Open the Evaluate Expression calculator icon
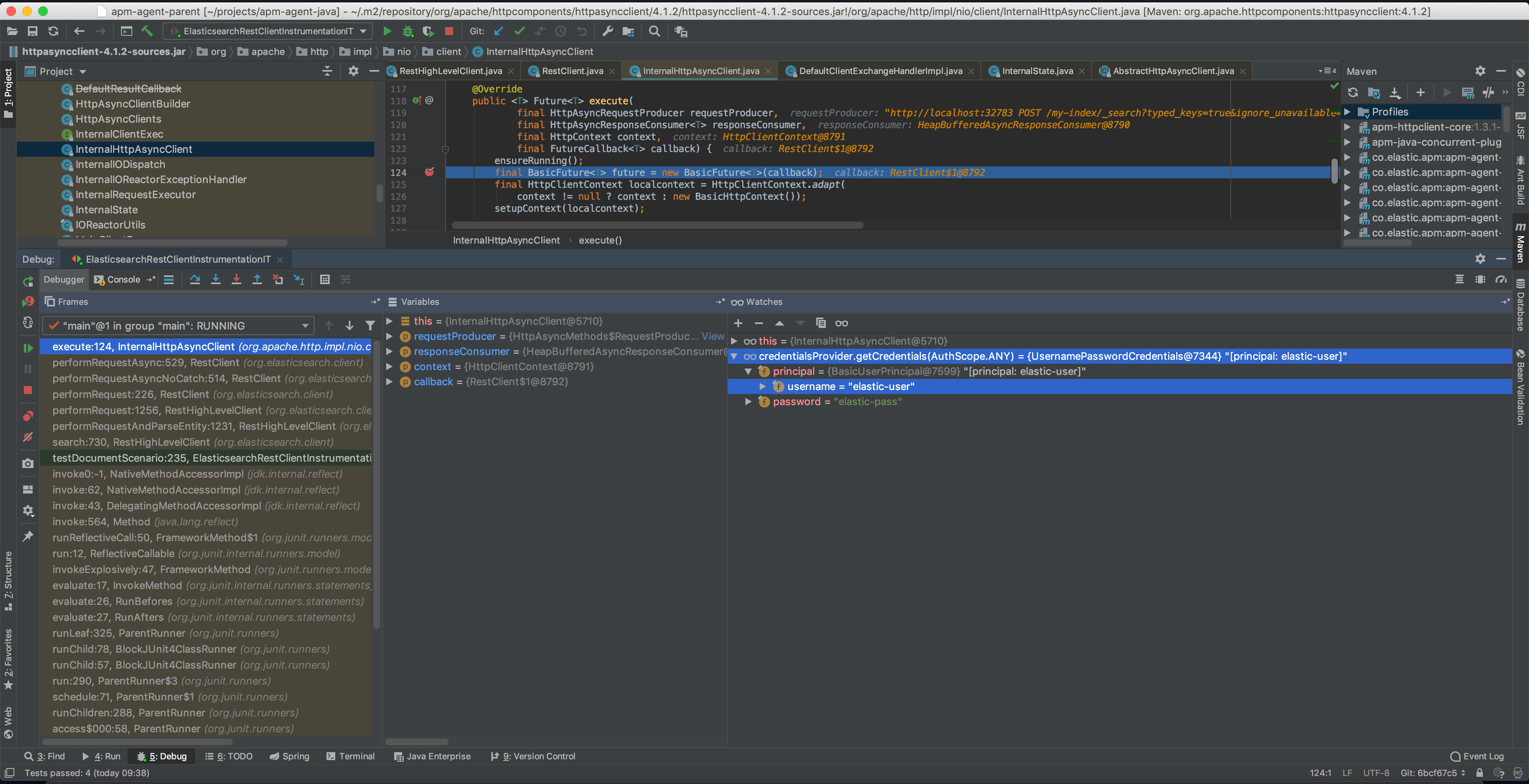1529x784 pixels. pos(325,279)
